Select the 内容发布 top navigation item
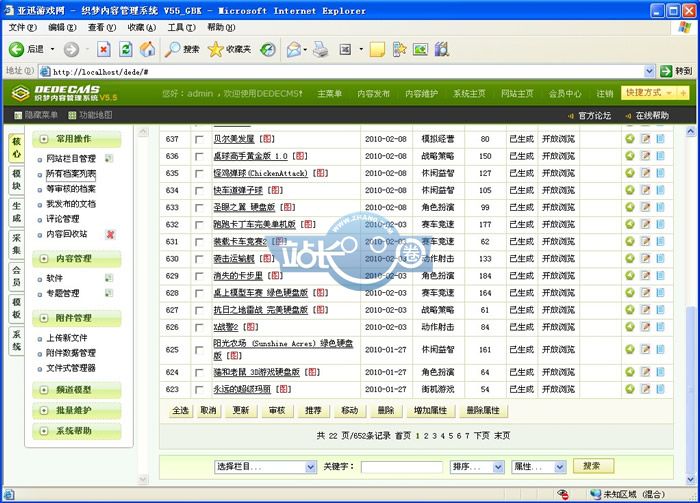This screenshot has width=700, height=503. pyautogui.click(x=373, y=94)
